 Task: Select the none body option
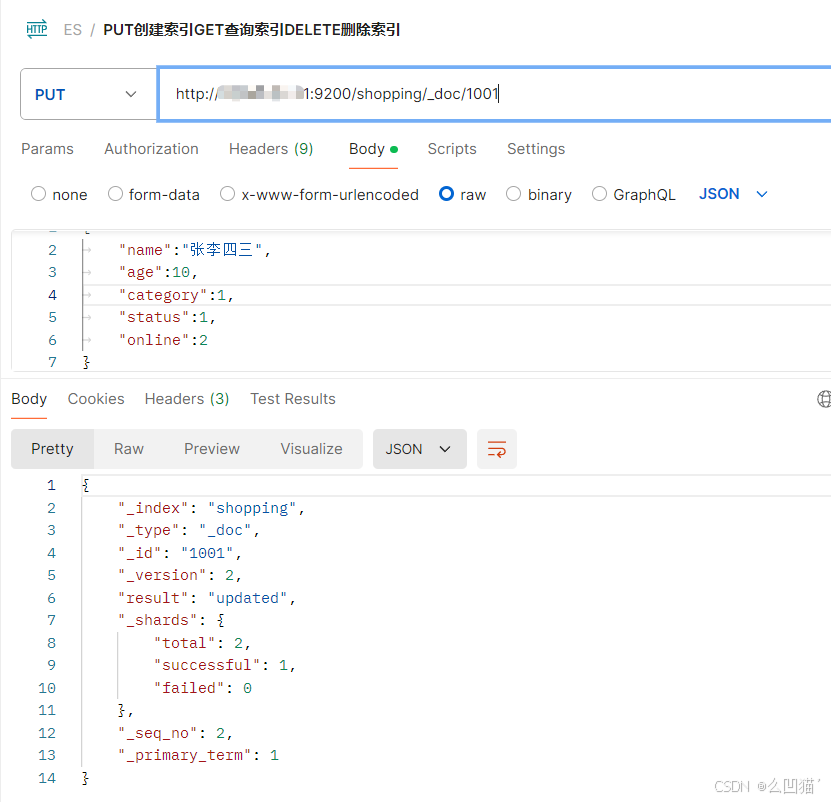click(x=39, y=194)
